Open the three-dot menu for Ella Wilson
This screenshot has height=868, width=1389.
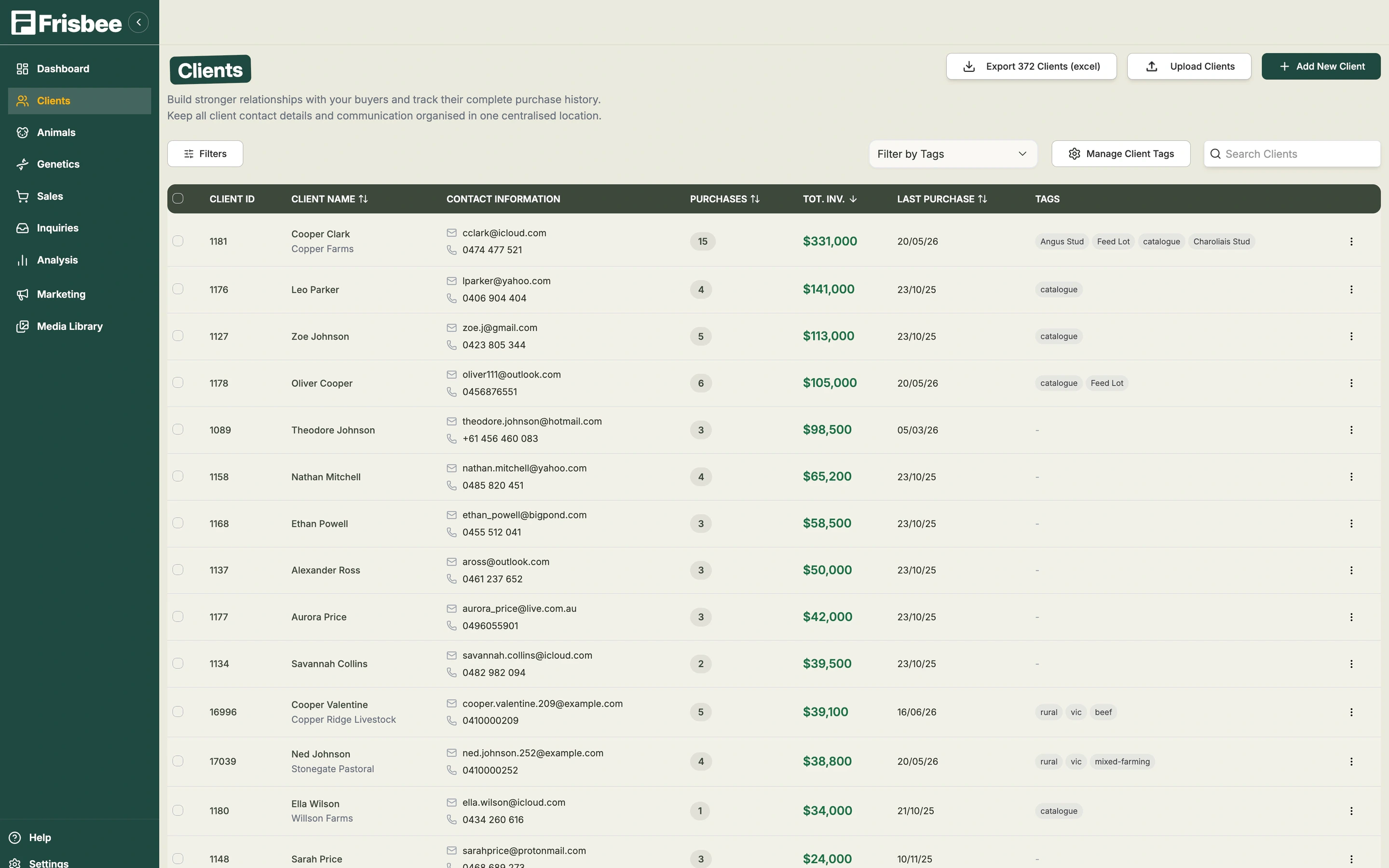pyautogui.click(x=1351, y=811)
